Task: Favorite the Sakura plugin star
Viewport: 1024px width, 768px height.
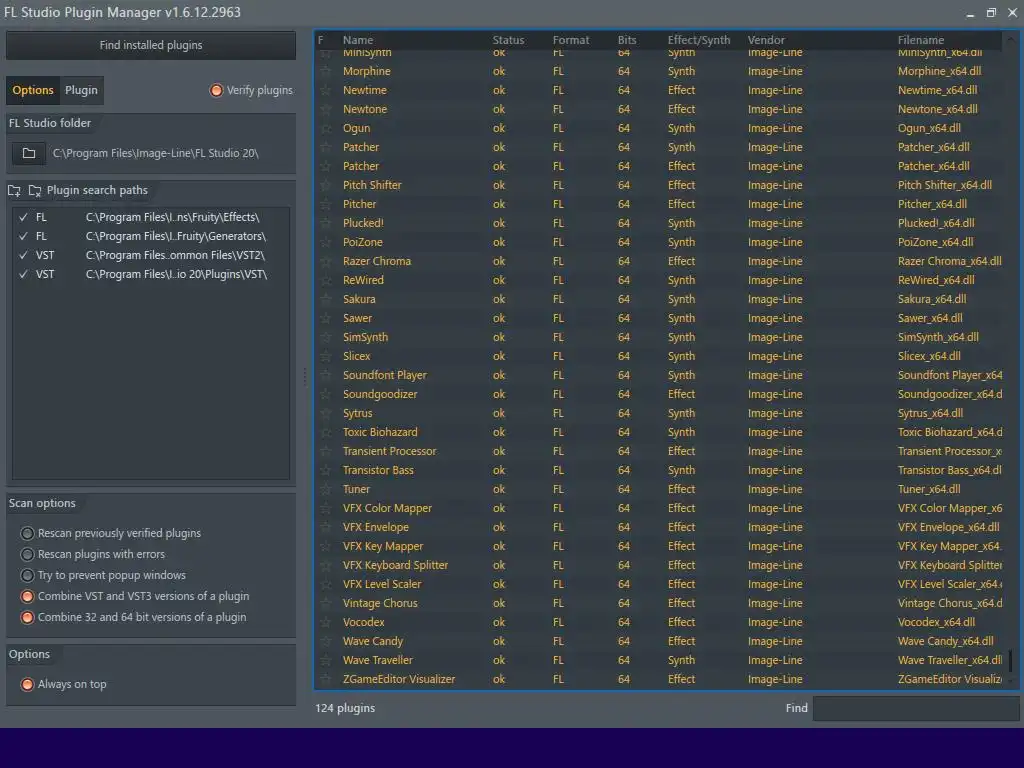Action: pyautogui.click(x=325, y=299)
